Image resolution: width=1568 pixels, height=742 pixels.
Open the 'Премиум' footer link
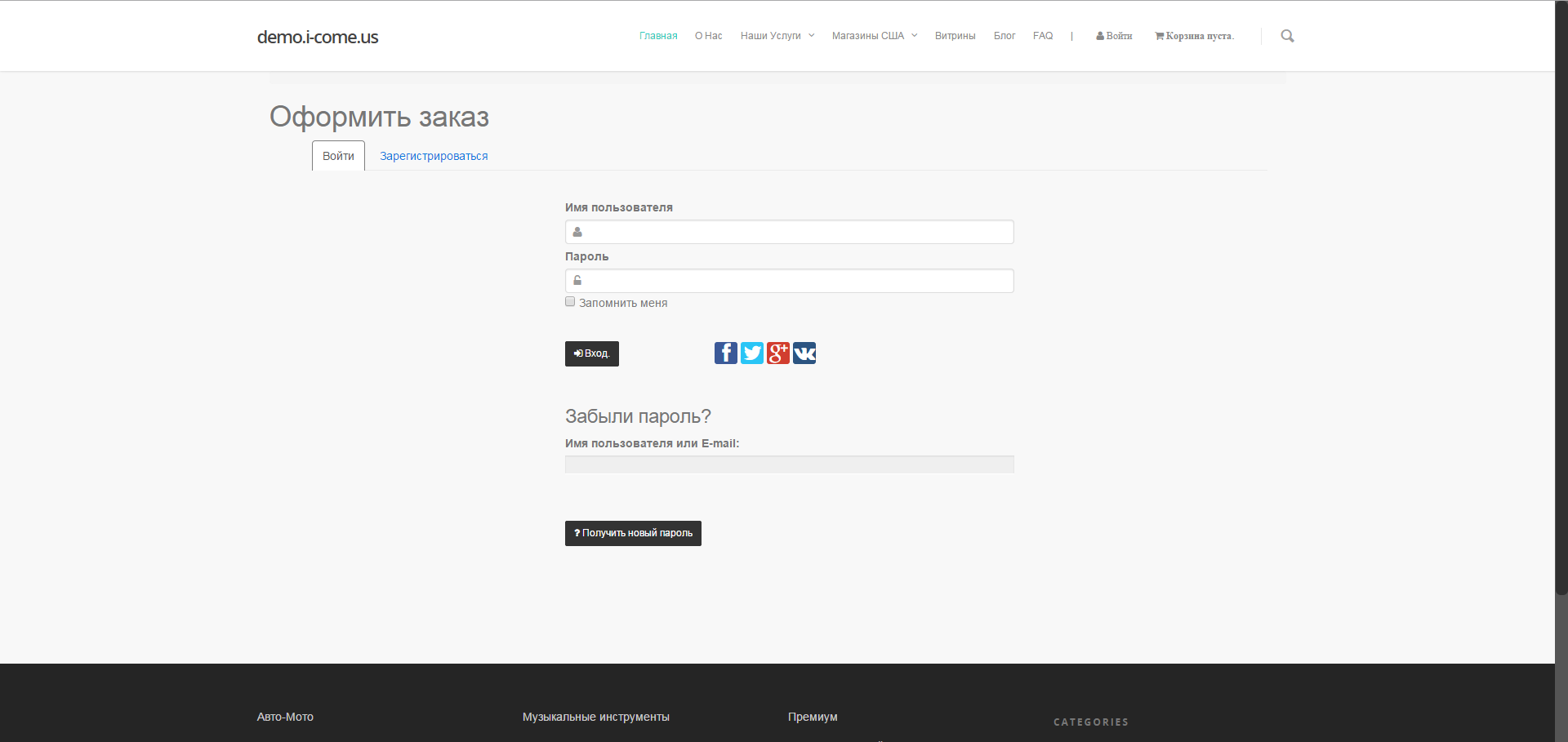coord(813,717)
